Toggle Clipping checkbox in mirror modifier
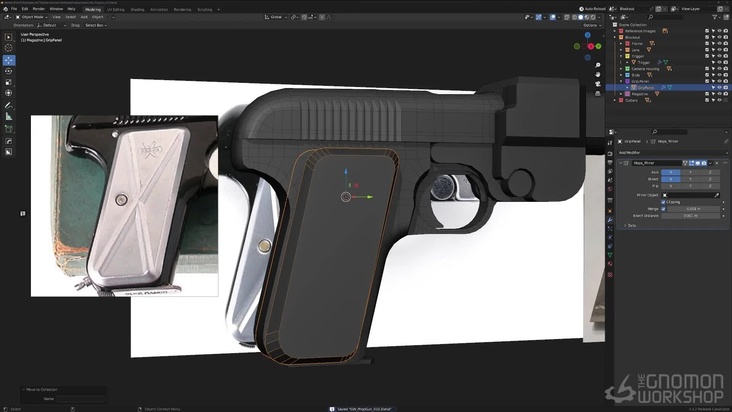The image size is (732, 412). pyautogui.click(x=663, y=202)
